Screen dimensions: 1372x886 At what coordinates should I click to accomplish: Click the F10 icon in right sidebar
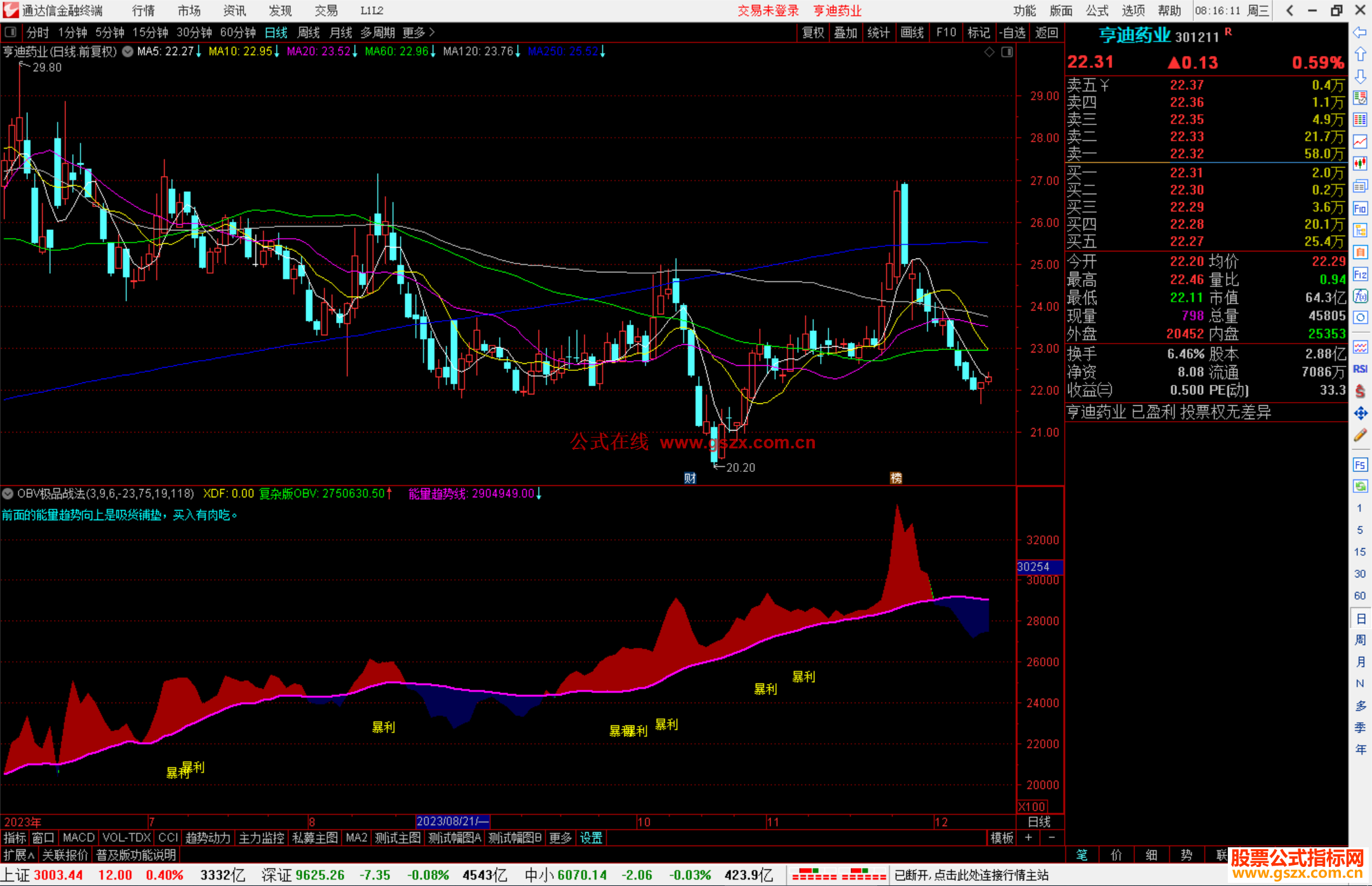click(x=1360, y=208)
